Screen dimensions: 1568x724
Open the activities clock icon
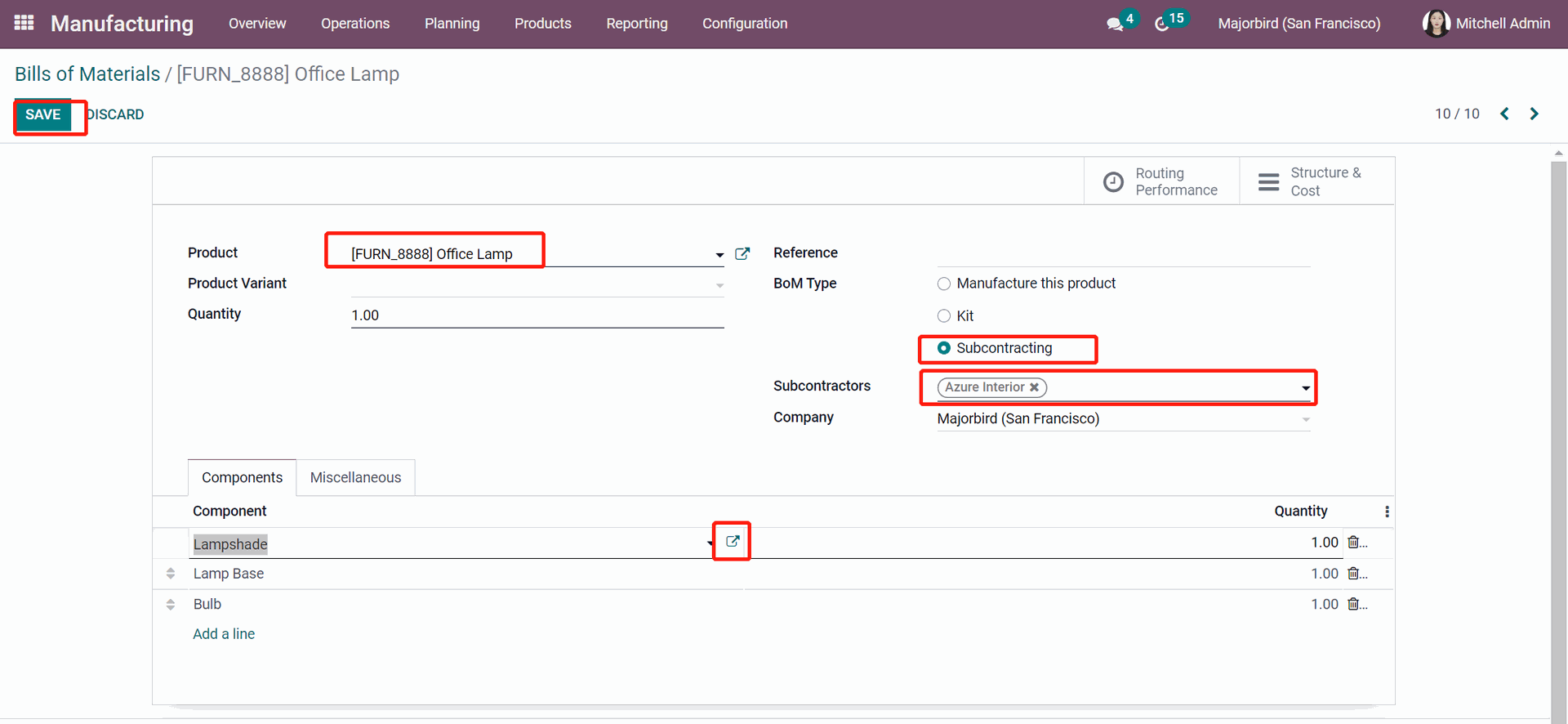(1161, 24)
